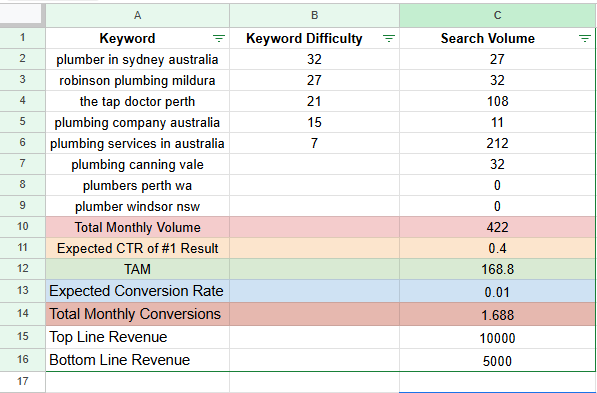Click search volume value 108

pyautogui.click(x=498, y=101)
